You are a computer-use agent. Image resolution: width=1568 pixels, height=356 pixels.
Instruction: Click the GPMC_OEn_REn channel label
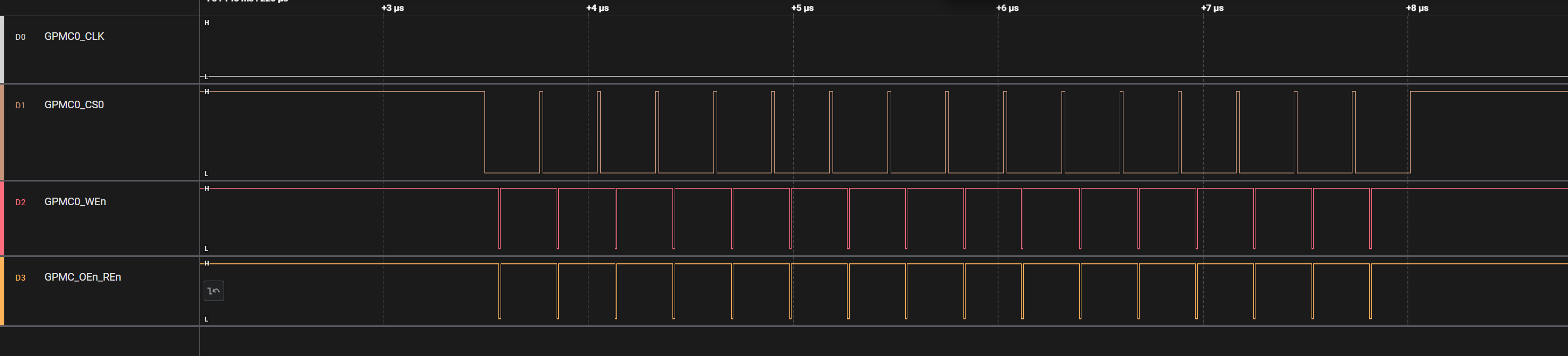[x=83, y=277]
